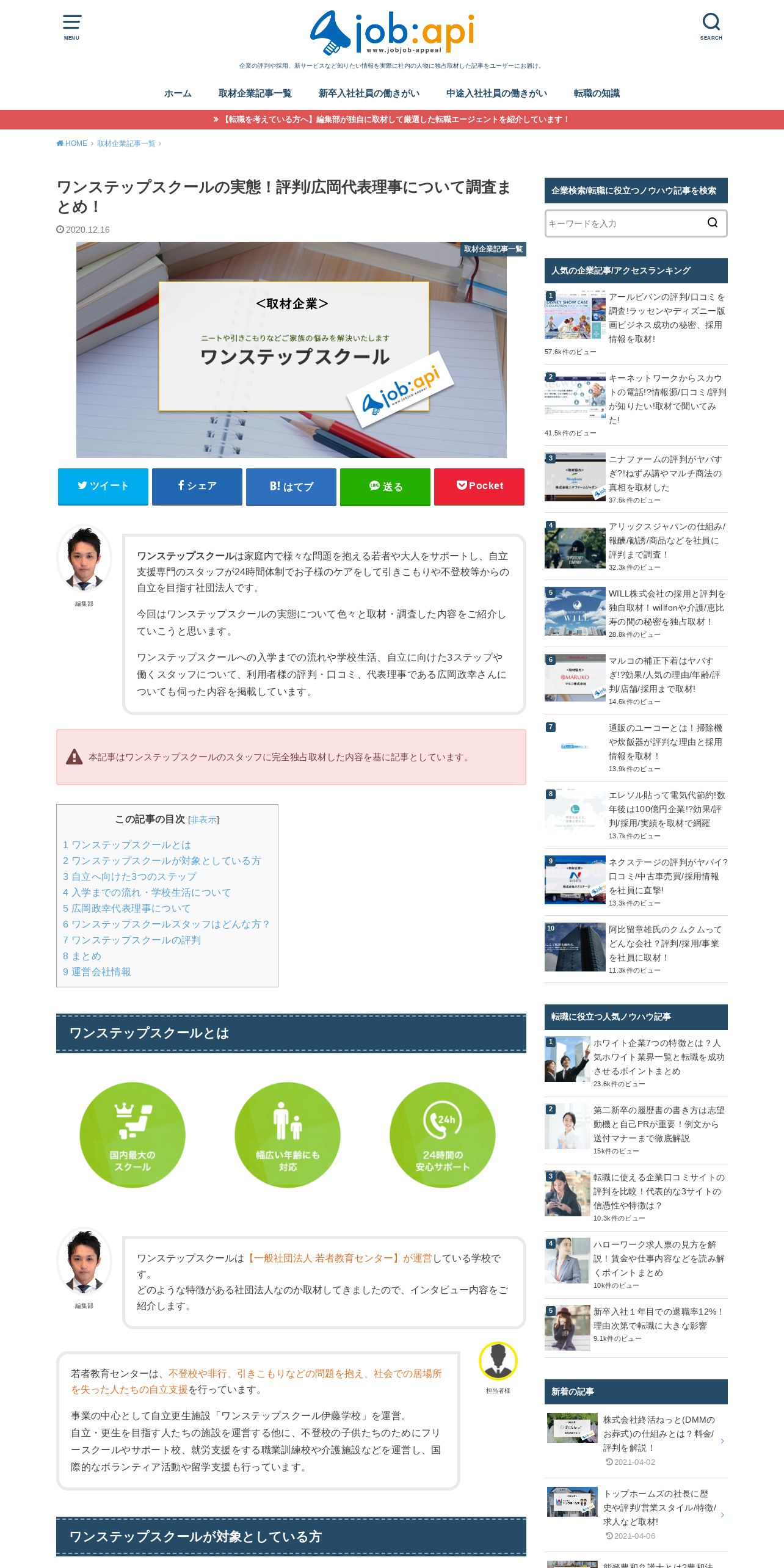The image size is (784, 1568).
Task: Click the hero image of ワンステップスクール
Action: coord(291,350)
